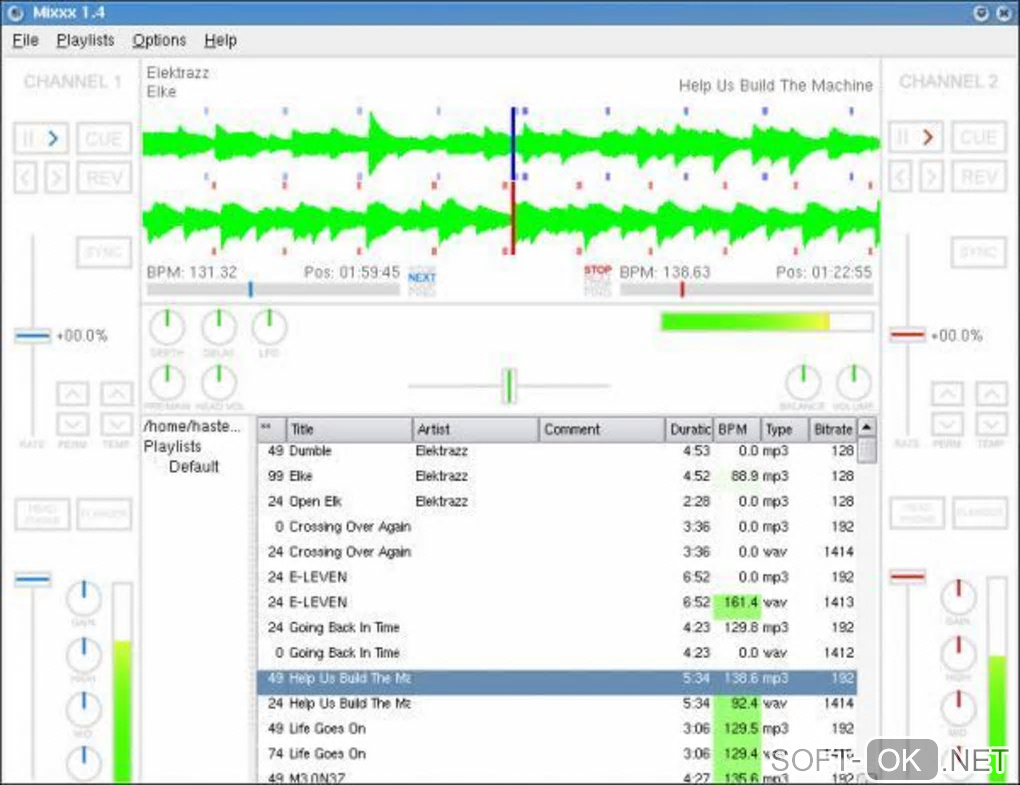Click Channel 1 TEMP pitch up arrow

pos(116,393)
